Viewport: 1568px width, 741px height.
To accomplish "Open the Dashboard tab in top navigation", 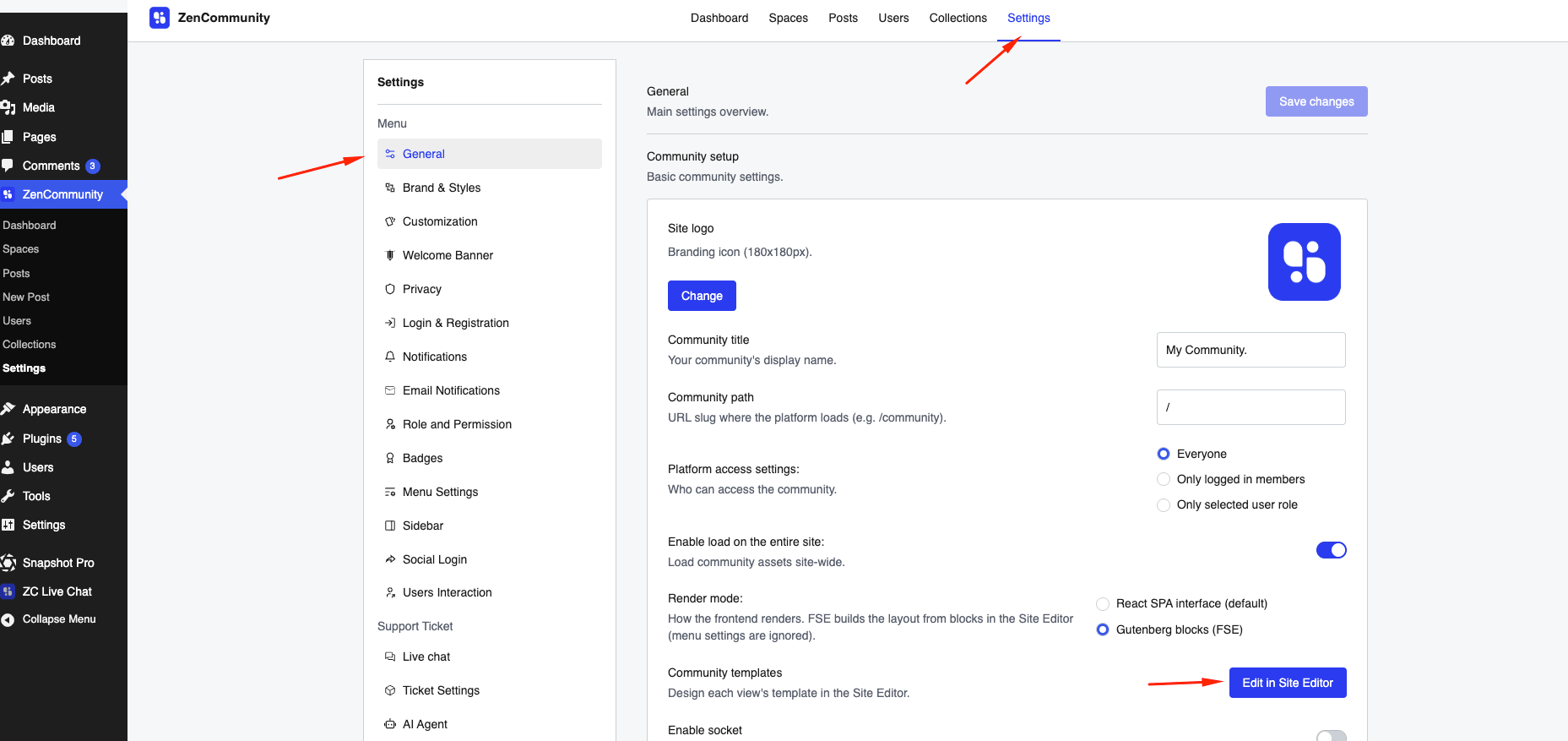I will pos(719,18).
